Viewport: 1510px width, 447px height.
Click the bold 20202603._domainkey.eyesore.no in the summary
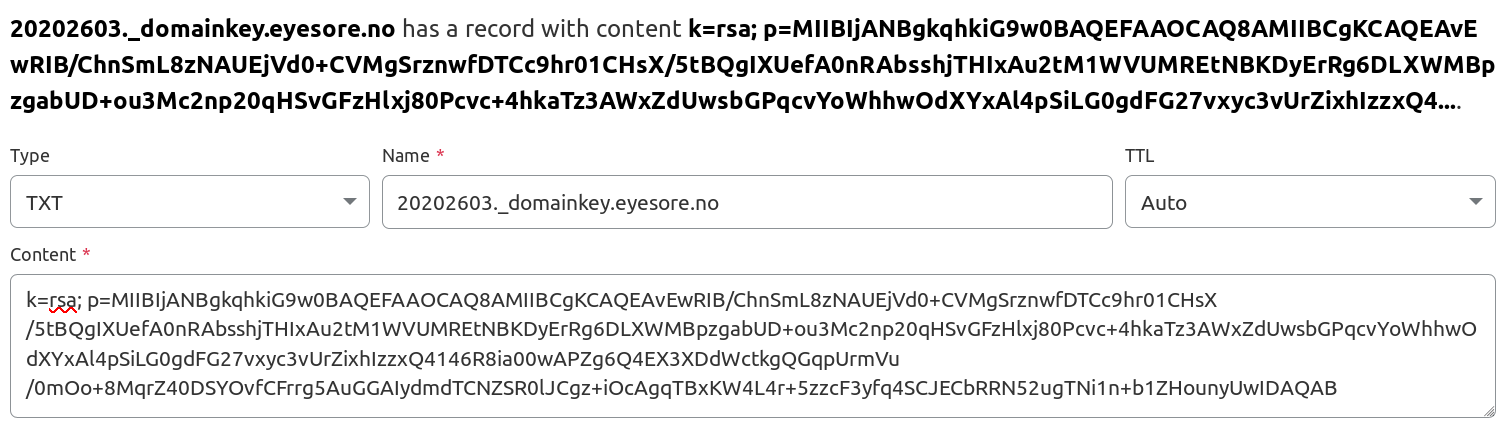[203, 28]
